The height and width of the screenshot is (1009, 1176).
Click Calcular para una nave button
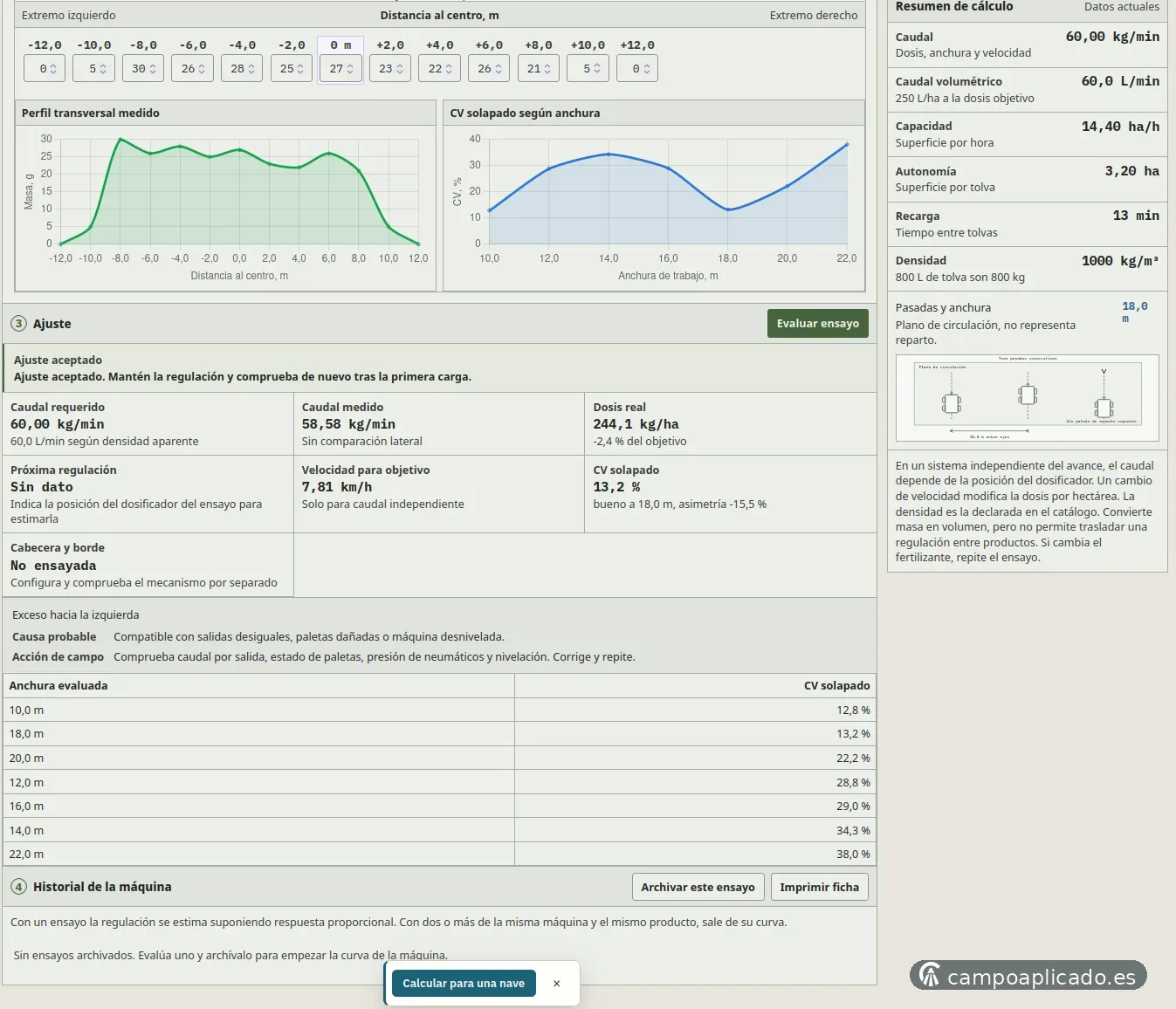click(464, 983)
